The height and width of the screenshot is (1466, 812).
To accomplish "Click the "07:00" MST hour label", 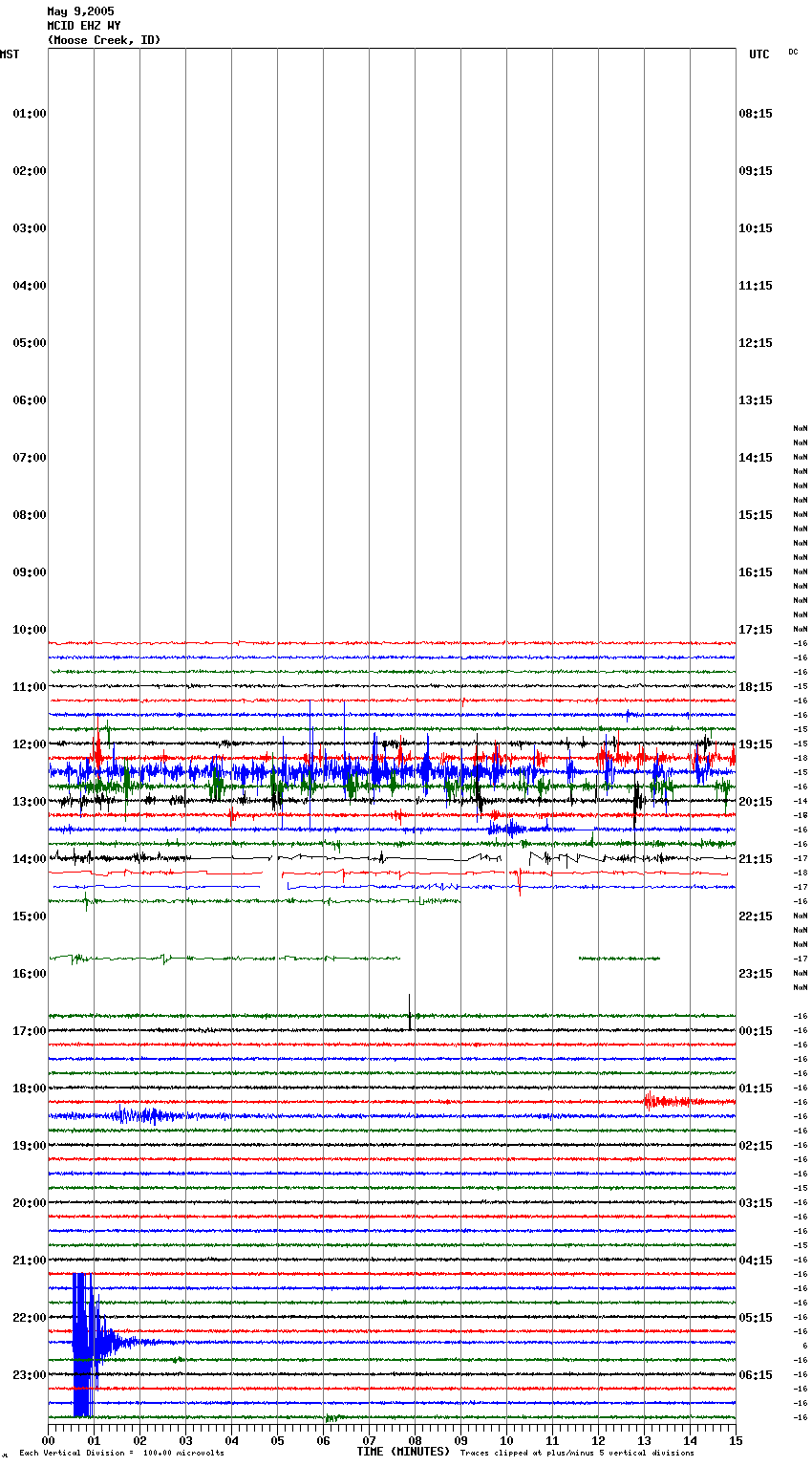I will [x=29, y=458].
